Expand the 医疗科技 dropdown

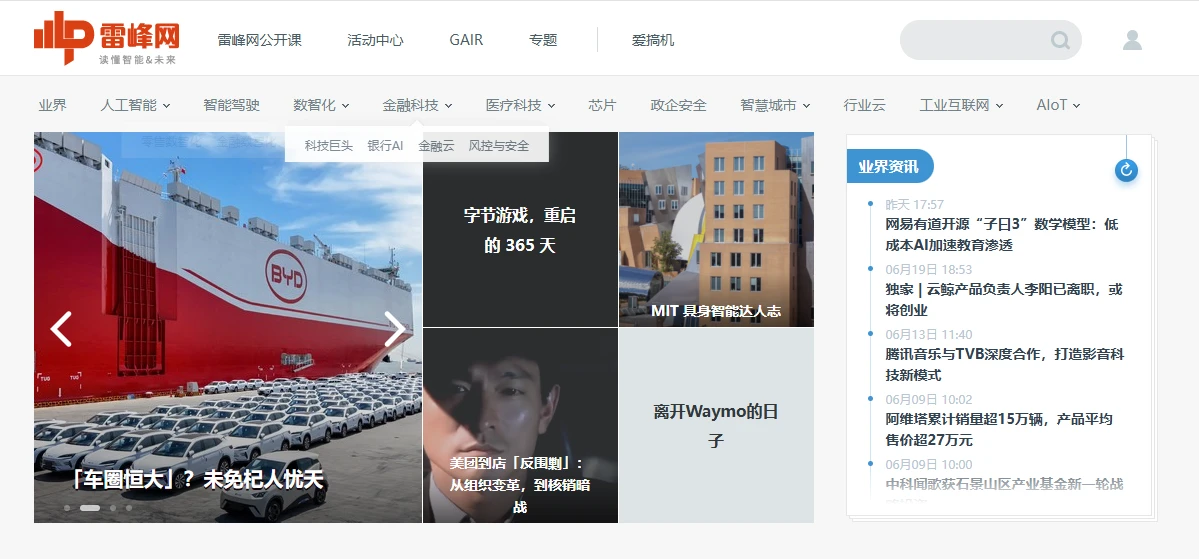(521, 105)
